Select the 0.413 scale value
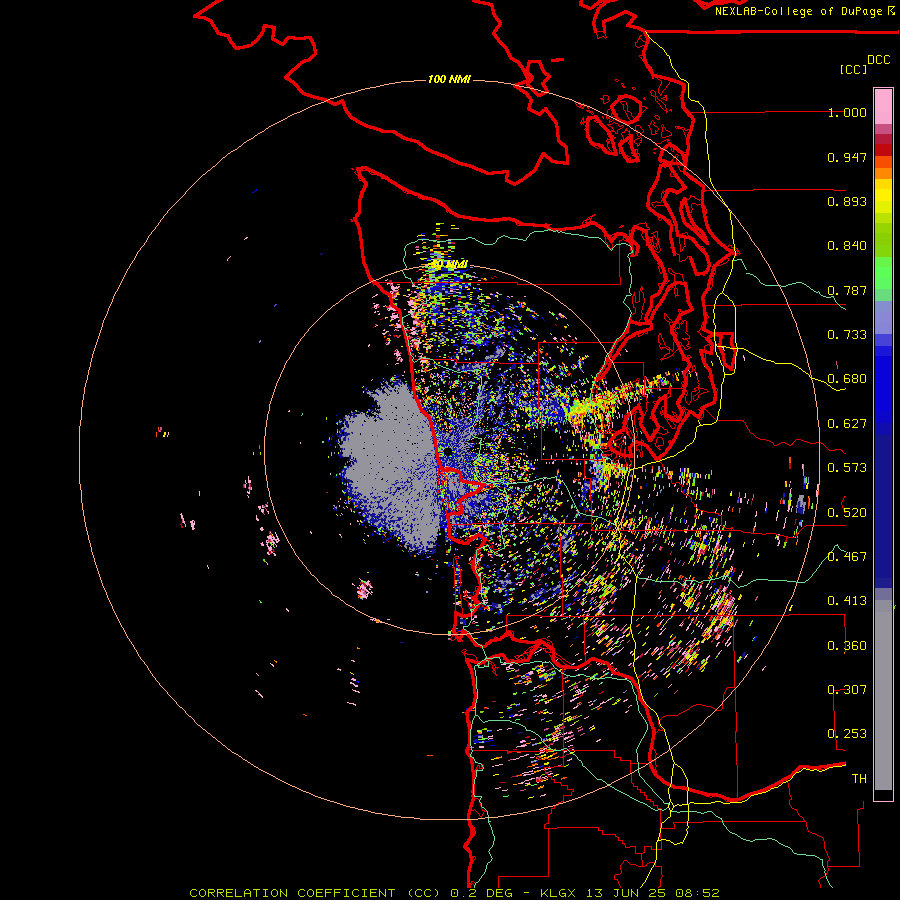This screenshot has height=900, width=900. tap(847, 601)
